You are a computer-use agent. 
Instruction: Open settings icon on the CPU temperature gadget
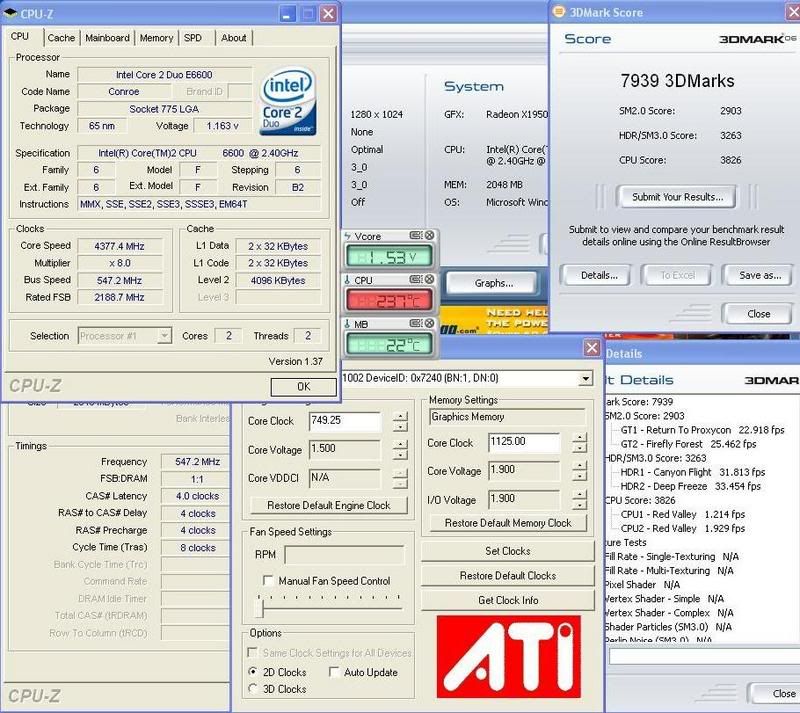(x=416, y=279)
